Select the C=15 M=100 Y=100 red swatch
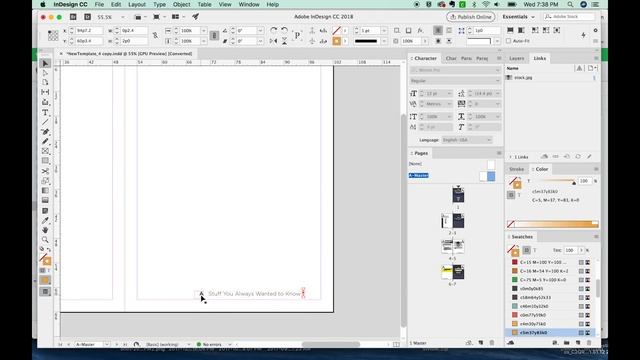 (x=549, y=262)
